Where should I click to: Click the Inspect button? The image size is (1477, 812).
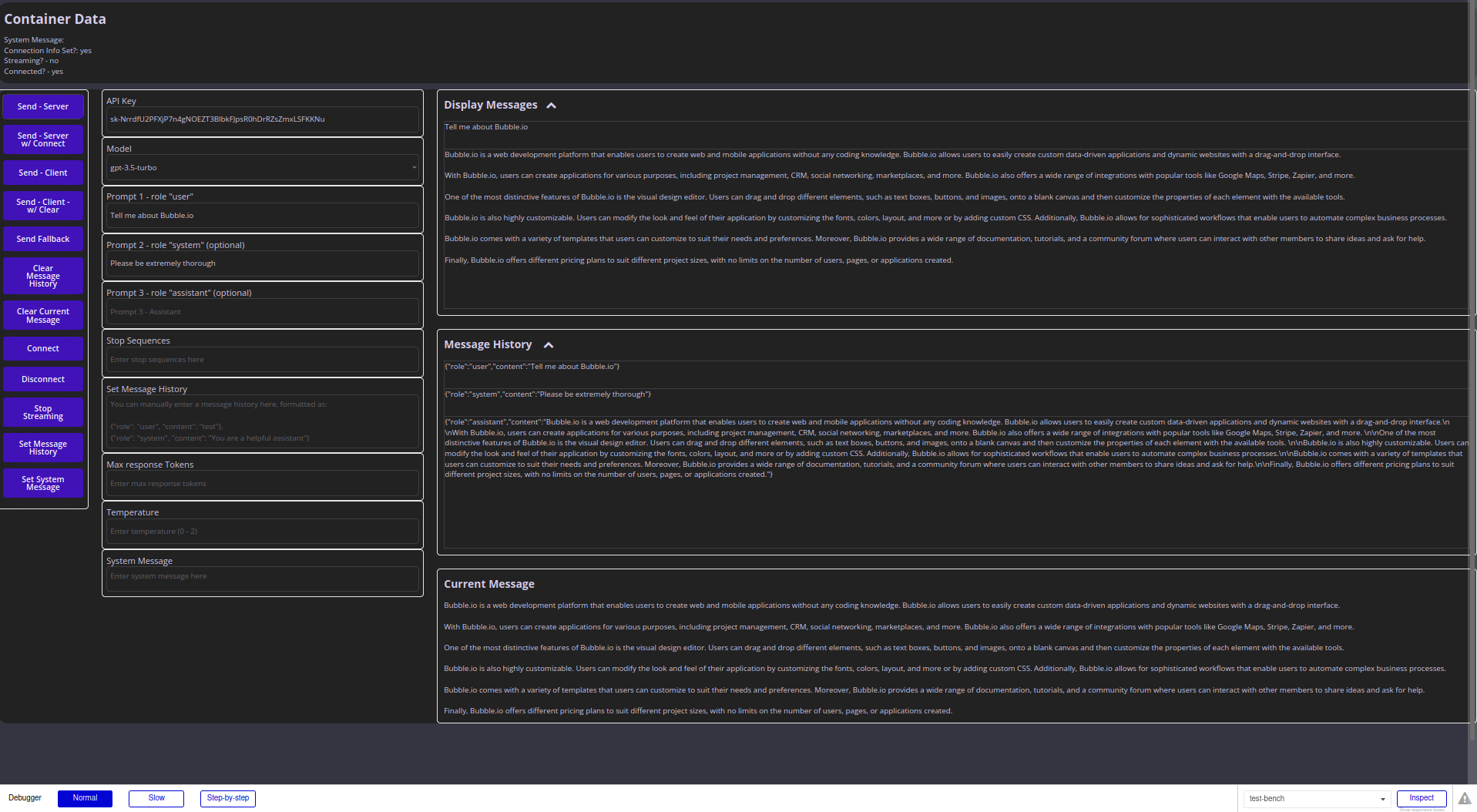tap(1421, 798)
